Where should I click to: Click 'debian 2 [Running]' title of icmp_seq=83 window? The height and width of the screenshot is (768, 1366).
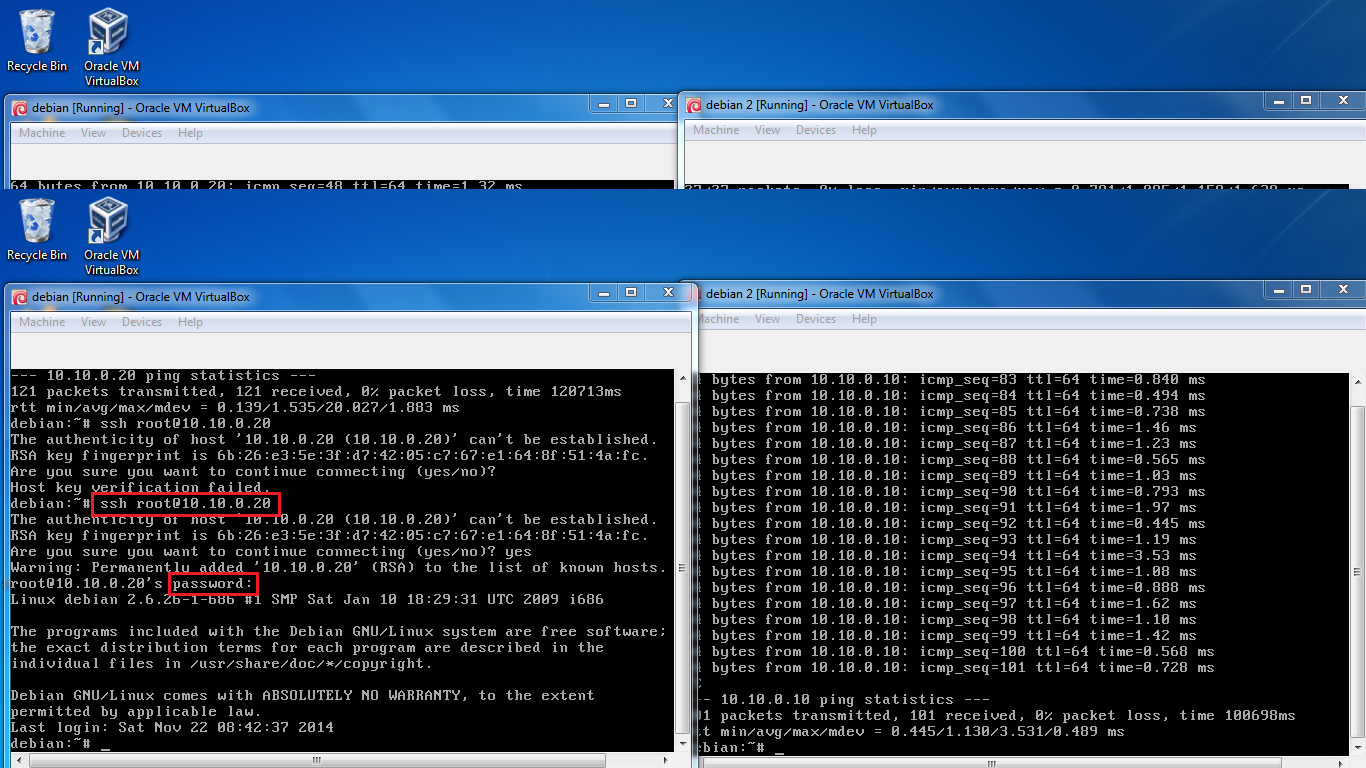tap(820, 294)
